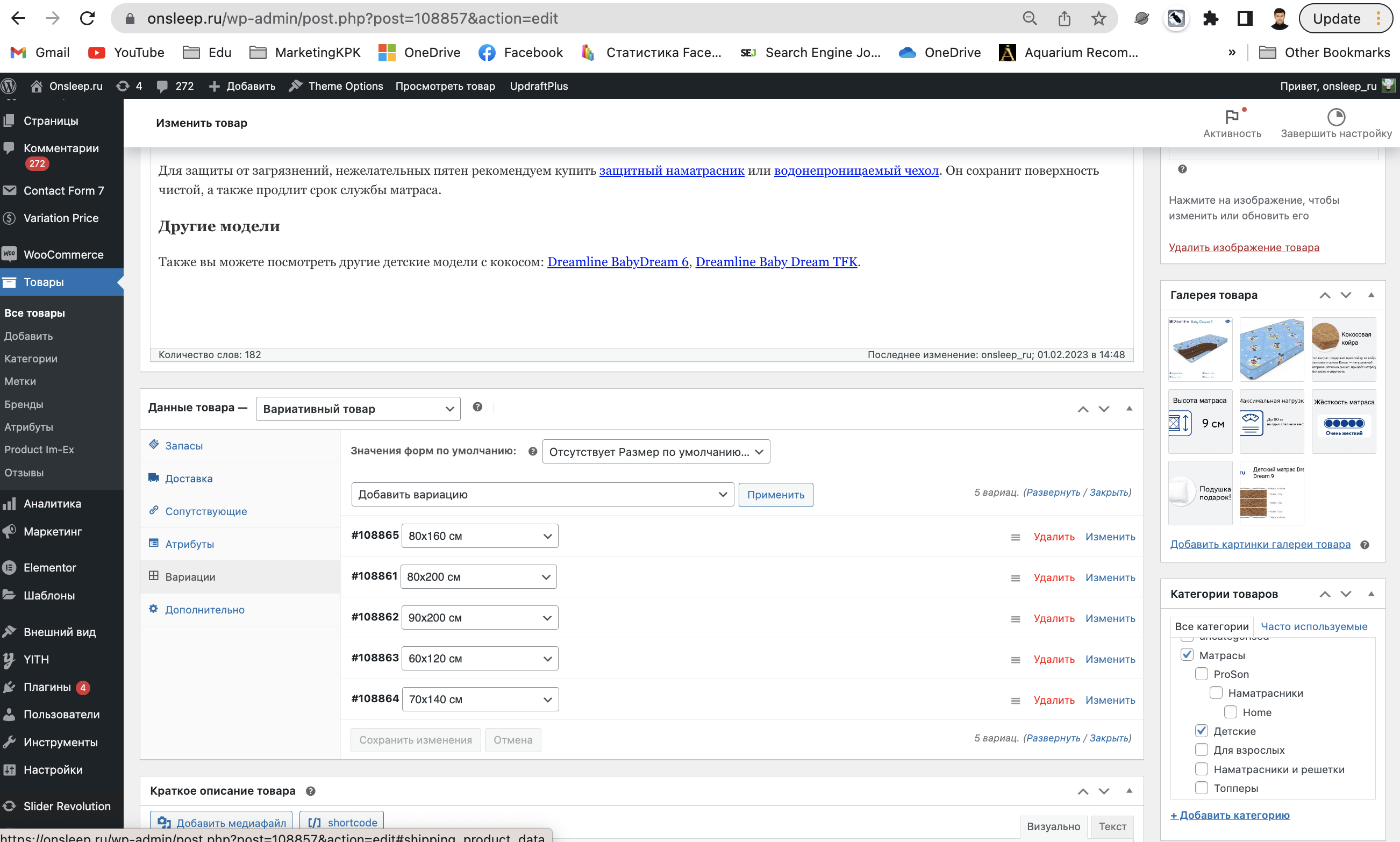Open YouTube bookmark

126,52
